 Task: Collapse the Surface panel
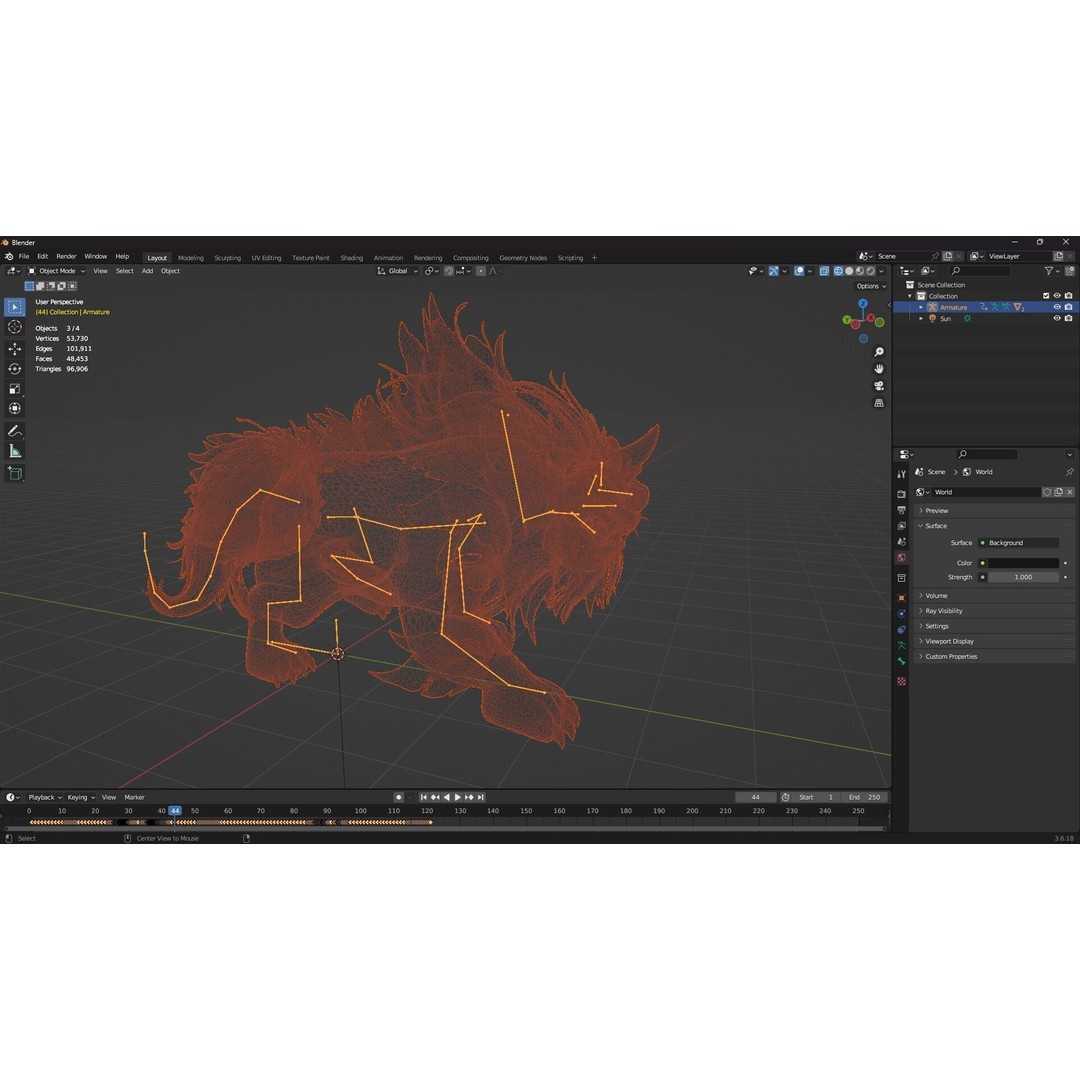pos(994,526)
